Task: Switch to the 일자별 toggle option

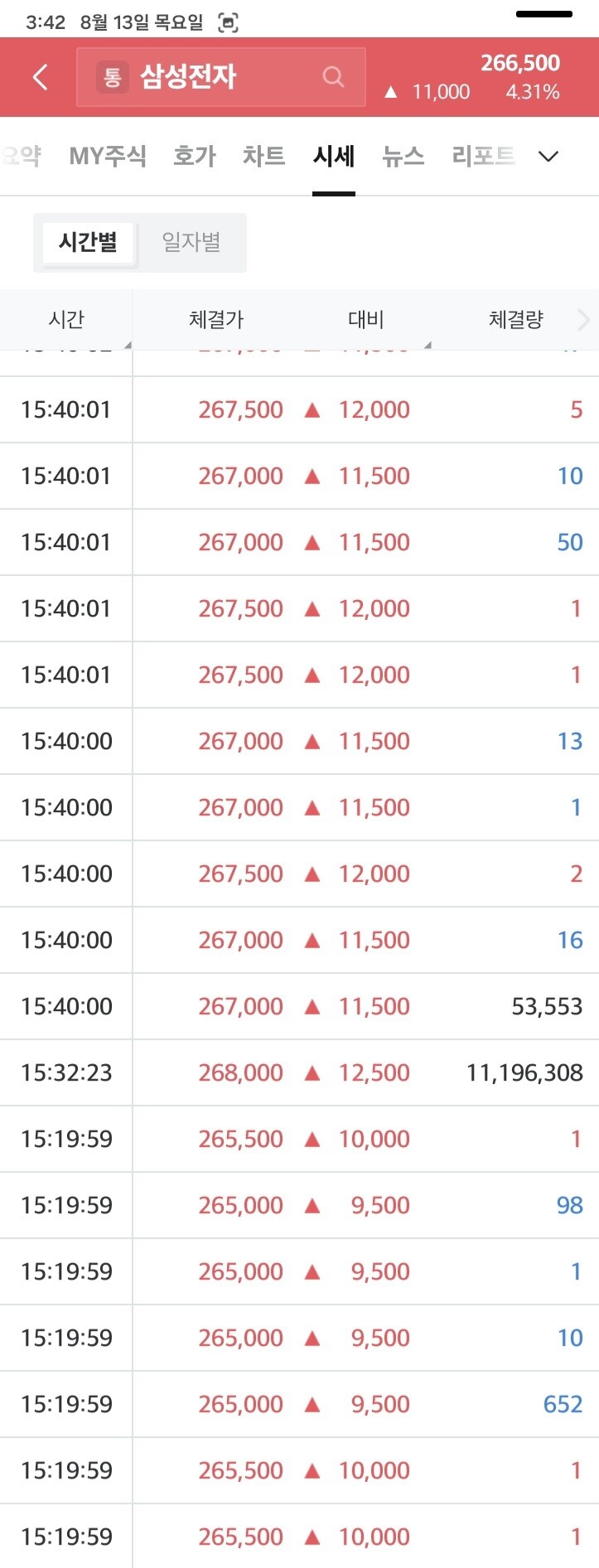Action: pos(191,242)
